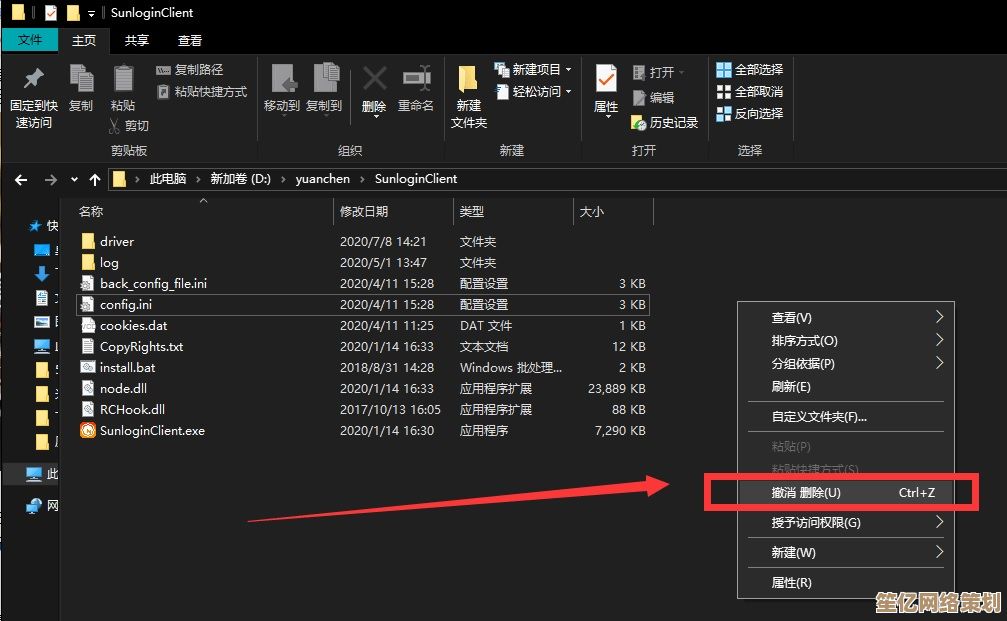Click the Open button in ribbon
Image resolution: width=1007 pixels, height=621 pixels.
click(658, 72)
